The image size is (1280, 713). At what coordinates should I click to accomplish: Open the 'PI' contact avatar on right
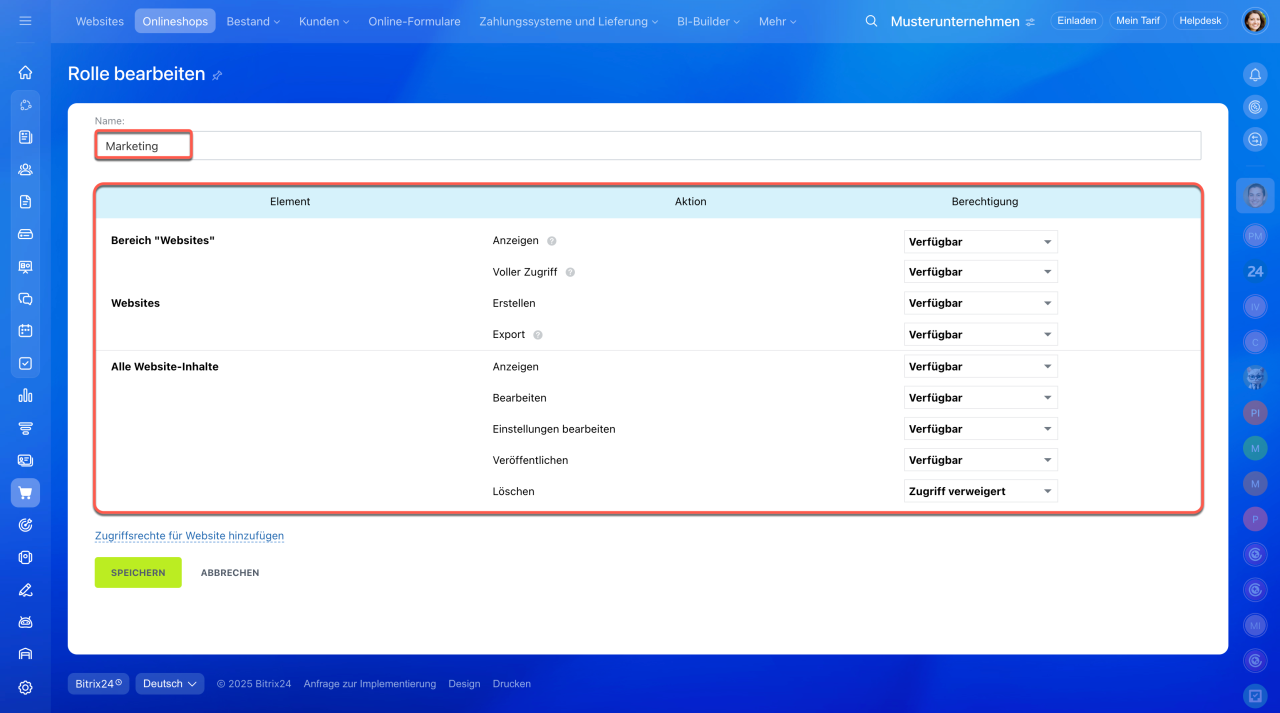[1255, 413]
